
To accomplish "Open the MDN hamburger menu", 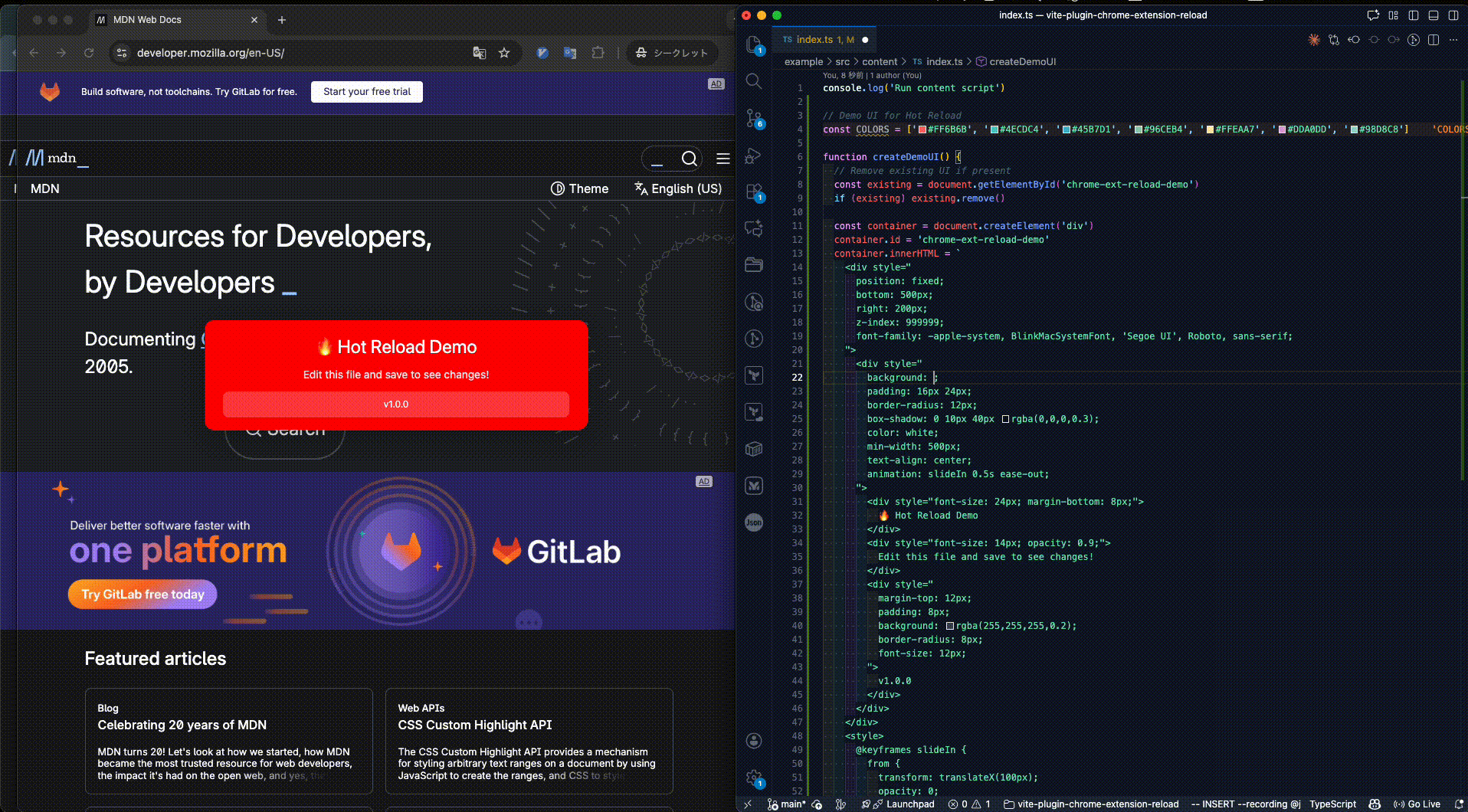I will point(723,159).
